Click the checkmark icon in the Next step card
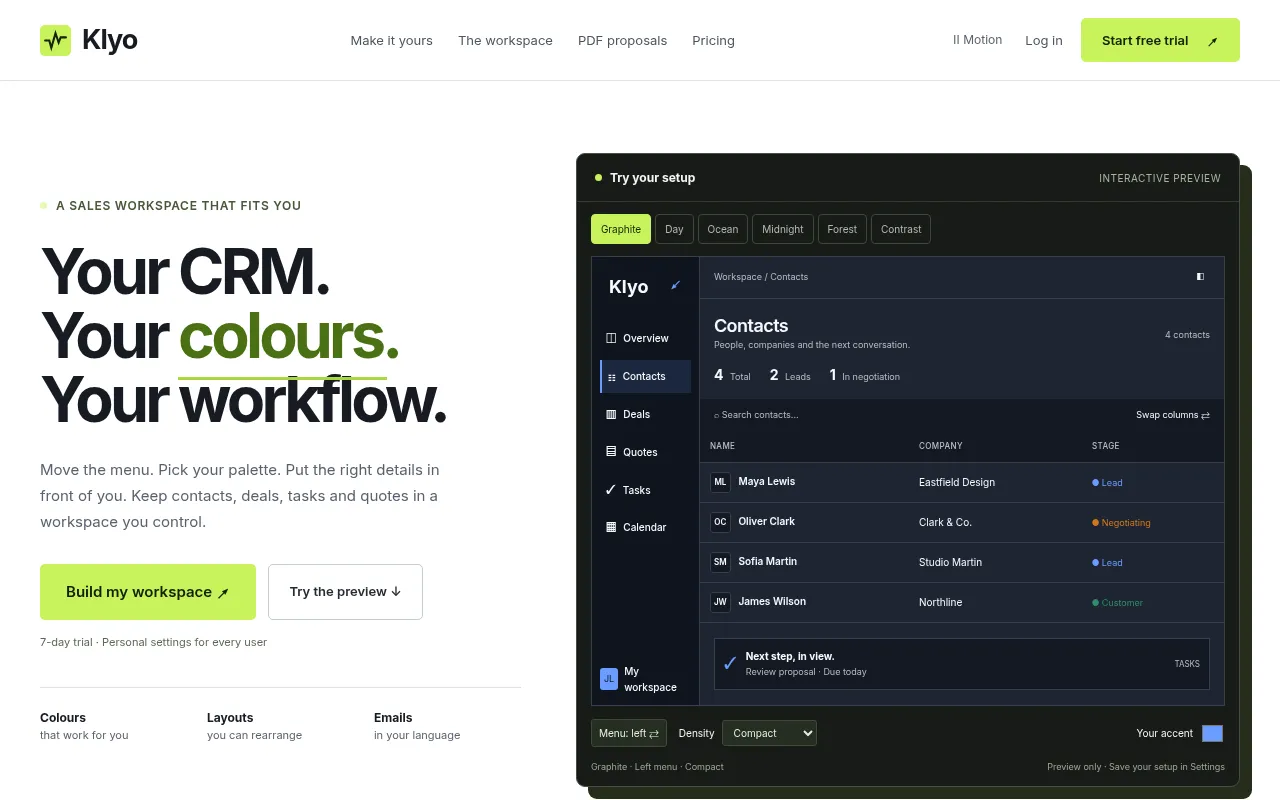Screen dimensions: 1280x800 (x=730, y=664)
